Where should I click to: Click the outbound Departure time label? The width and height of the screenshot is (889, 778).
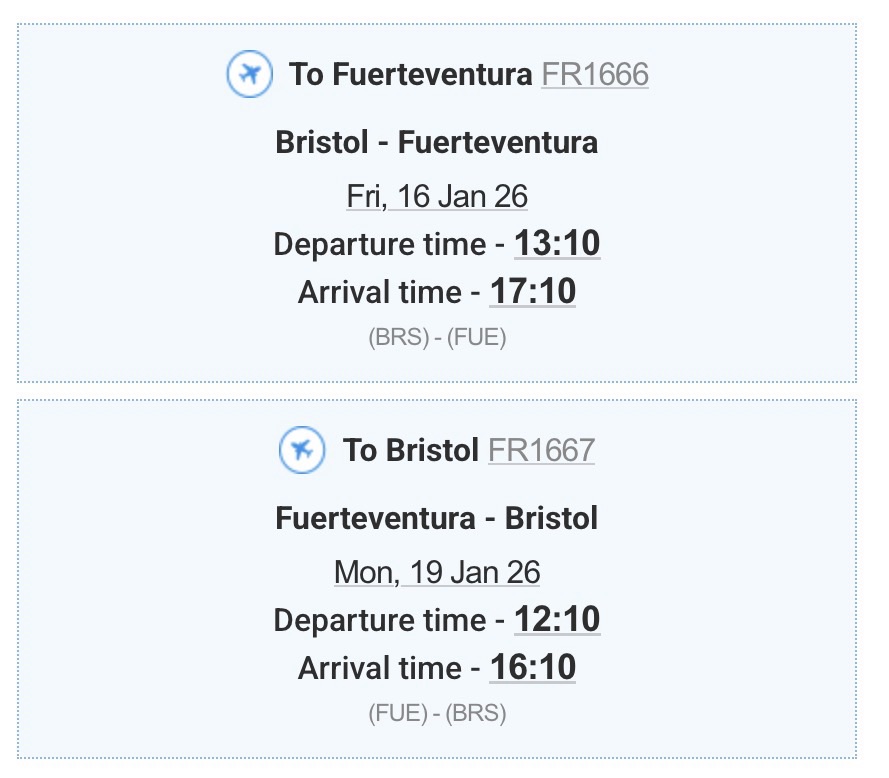coord(381,244)
